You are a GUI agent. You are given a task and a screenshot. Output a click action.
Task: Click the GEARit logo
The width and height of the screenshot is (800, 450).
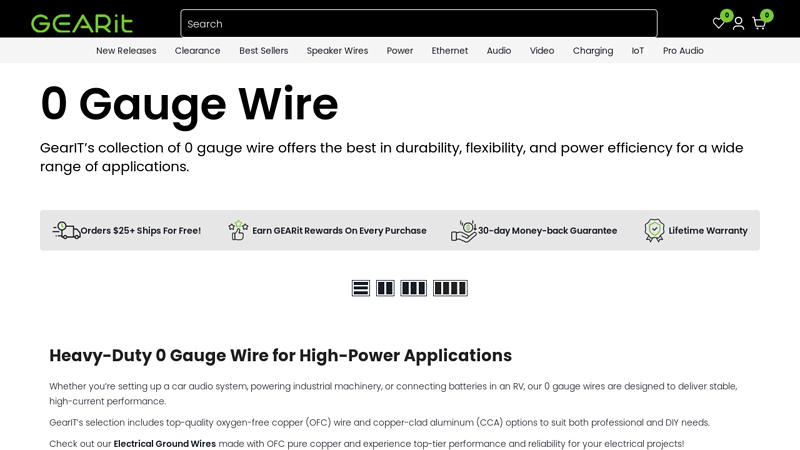pyautogui.click(x=82, y=23)
